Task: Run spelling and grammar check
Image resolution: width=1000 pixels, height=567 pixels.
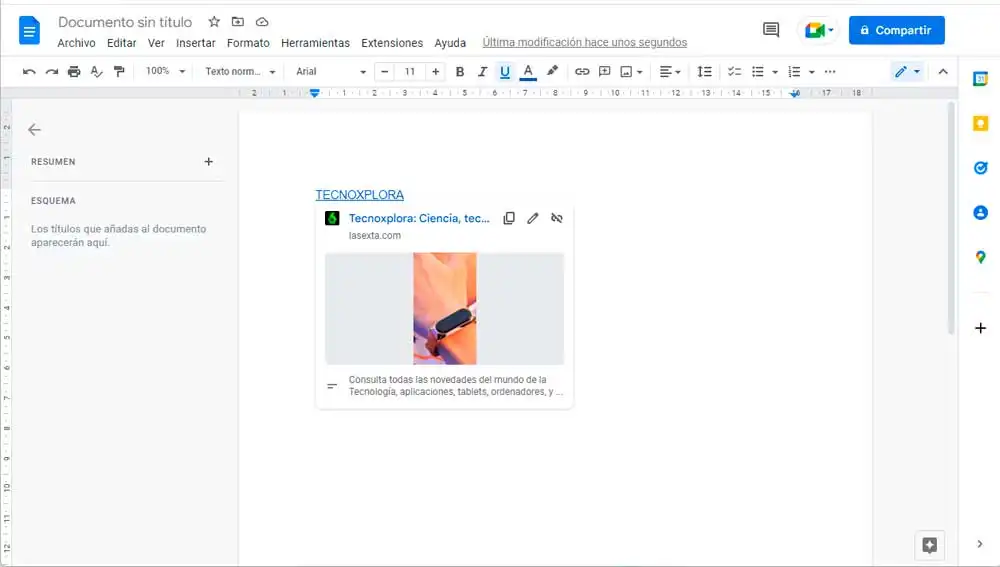Action: (96, 71)
